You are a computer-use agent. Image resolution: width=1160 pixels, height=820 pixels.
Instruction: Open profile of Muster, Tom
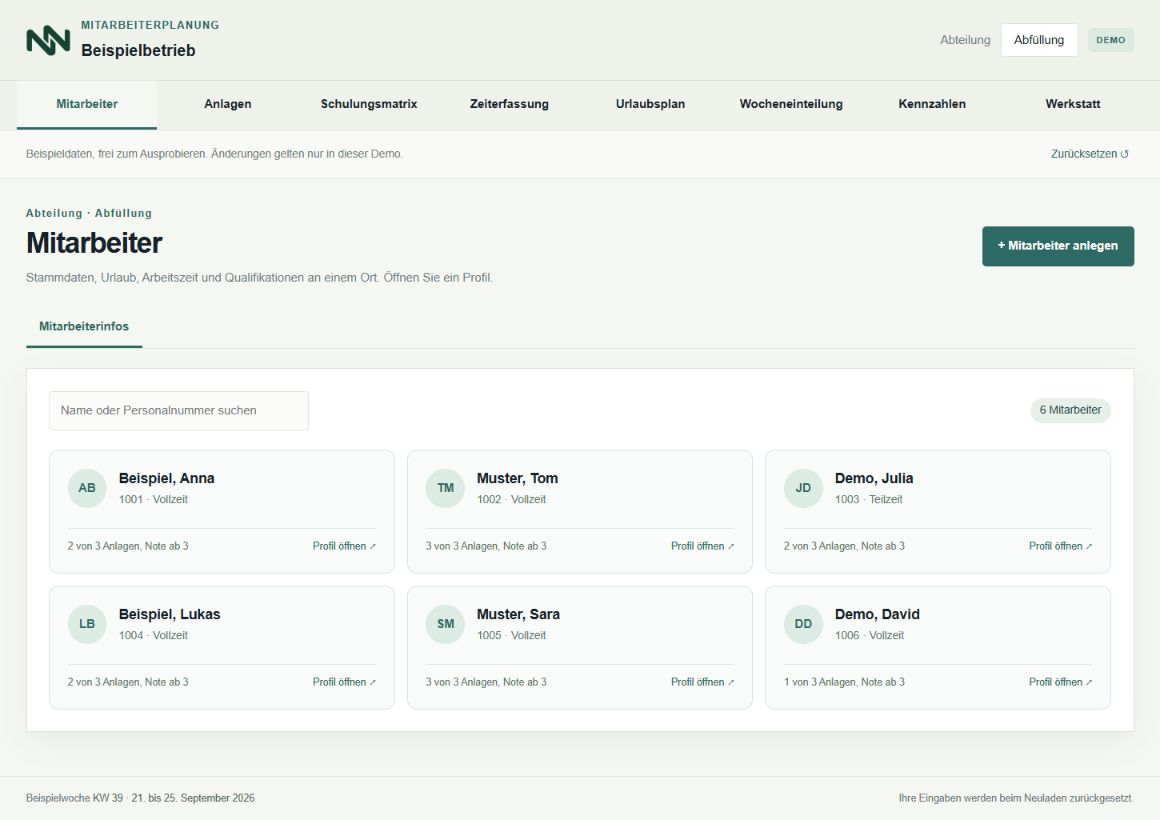pyautogui.click(x=702, y=546)
